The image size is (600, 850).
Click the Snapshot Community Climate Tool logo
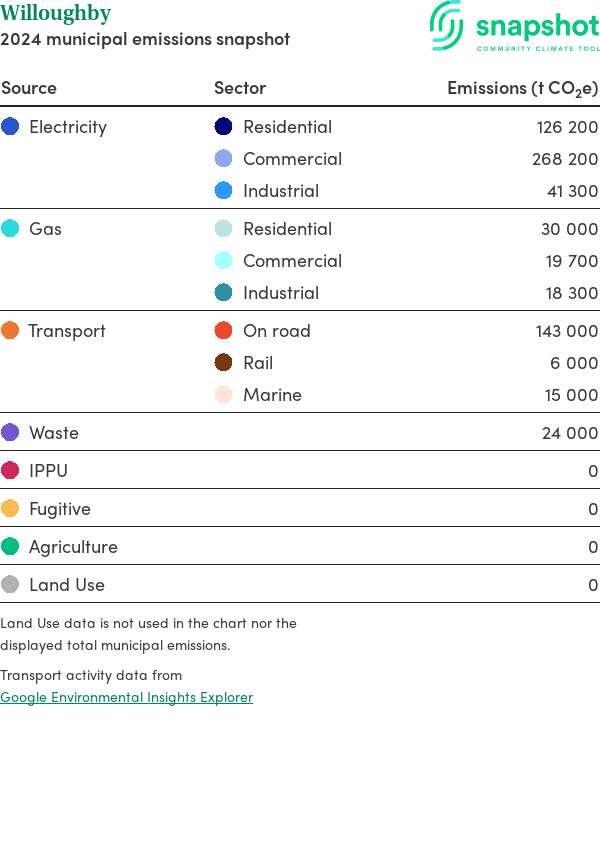(514, 27)
